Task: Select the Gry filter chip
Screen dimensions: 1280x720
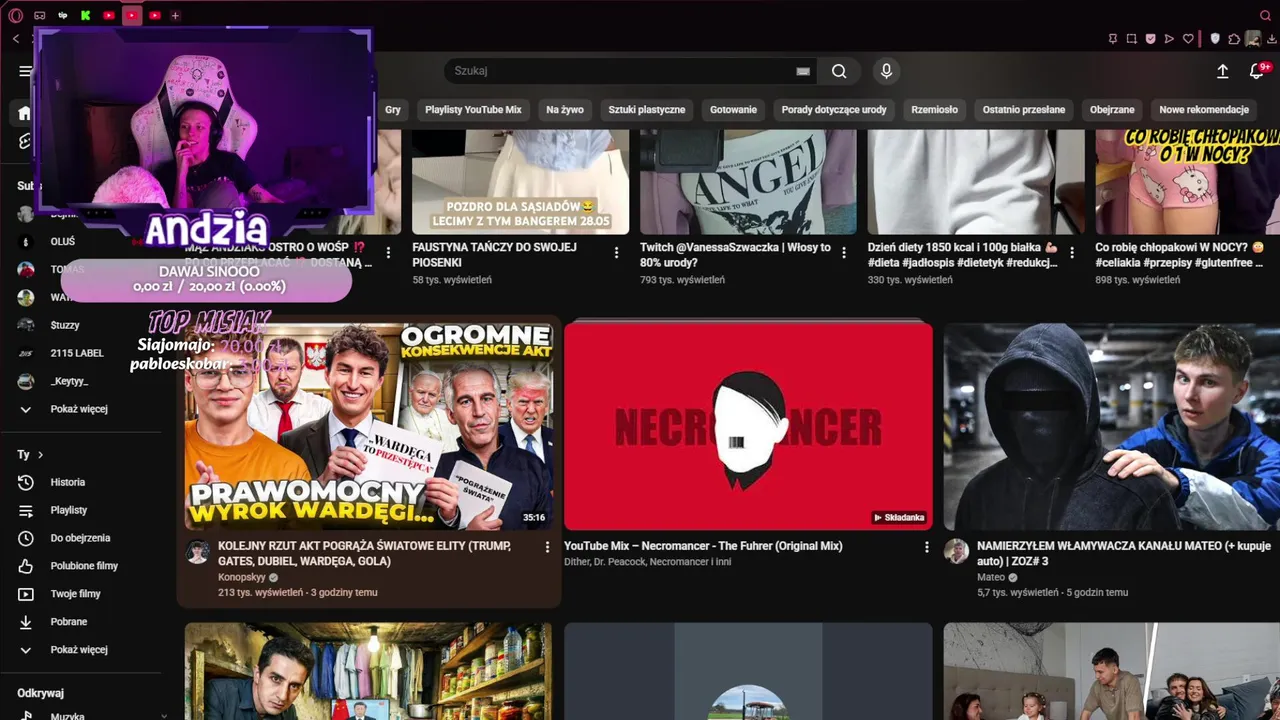Action: [393, 110]
